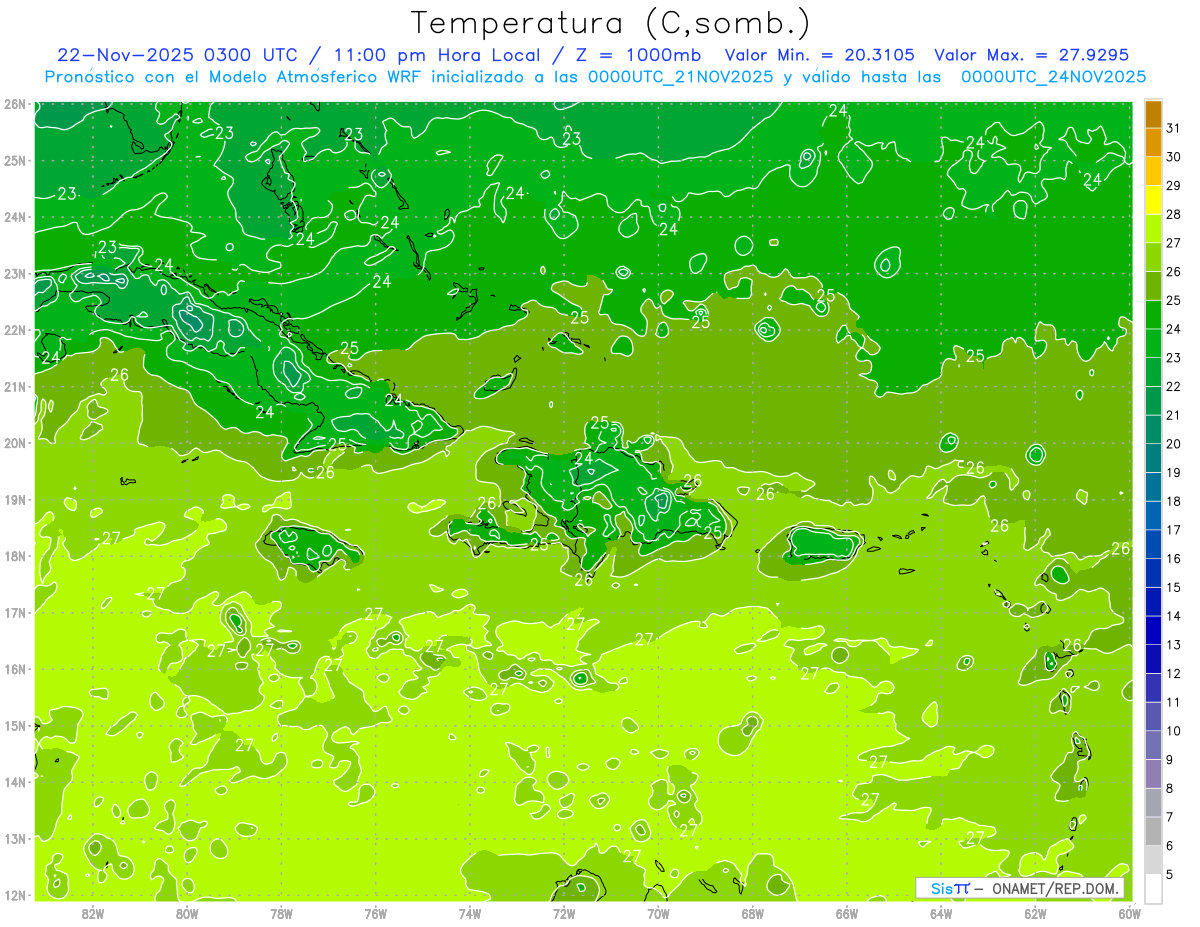The width and height of the screenshot is (1200, 927).
Task: Click the dark blue segment between 13 and 14
Action: coord(1153,630)
